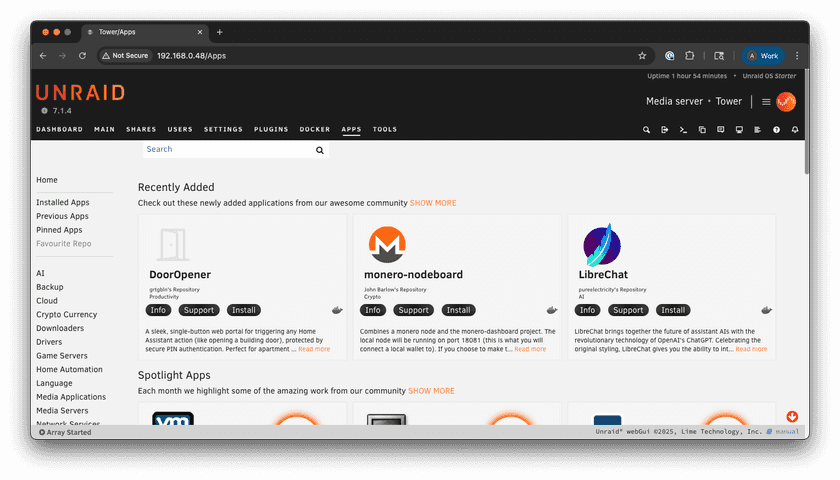The width and height of the screenshot is (840, 480).
Task: Install the LibreChat app
Action: (673, 310)
